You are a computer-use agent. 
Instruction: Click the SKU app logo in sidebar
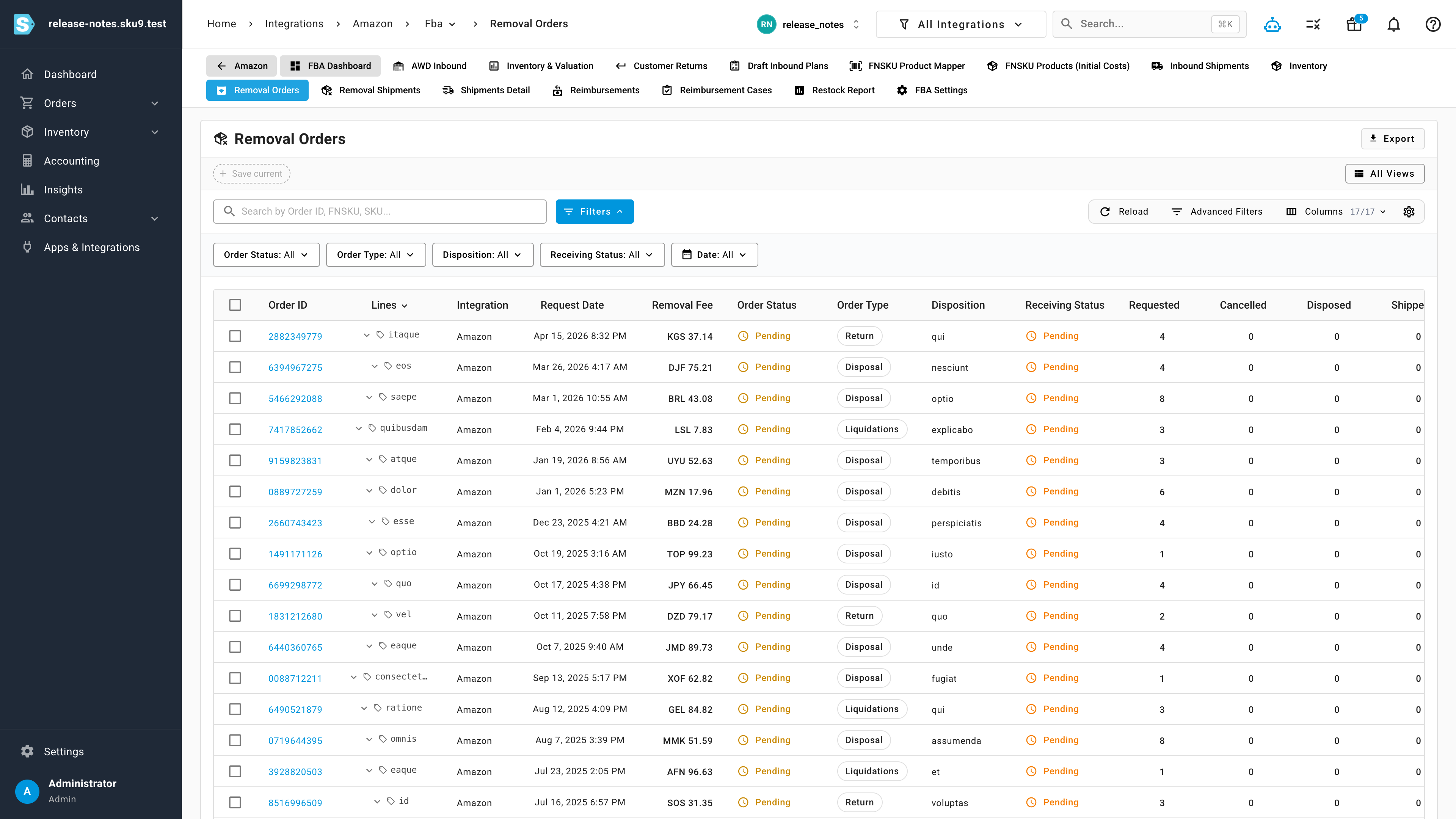pos(24,24)
